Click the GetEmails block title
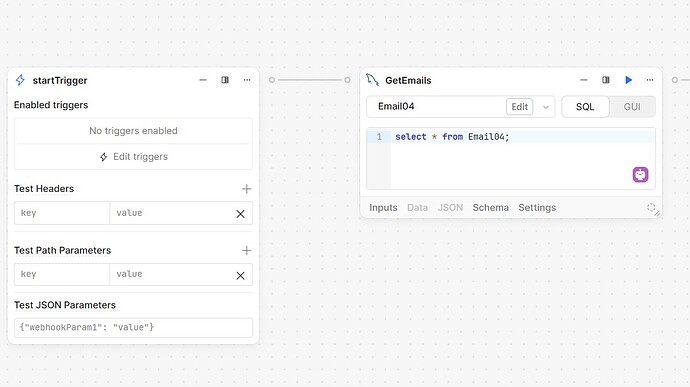 click(x=408, y=80)
